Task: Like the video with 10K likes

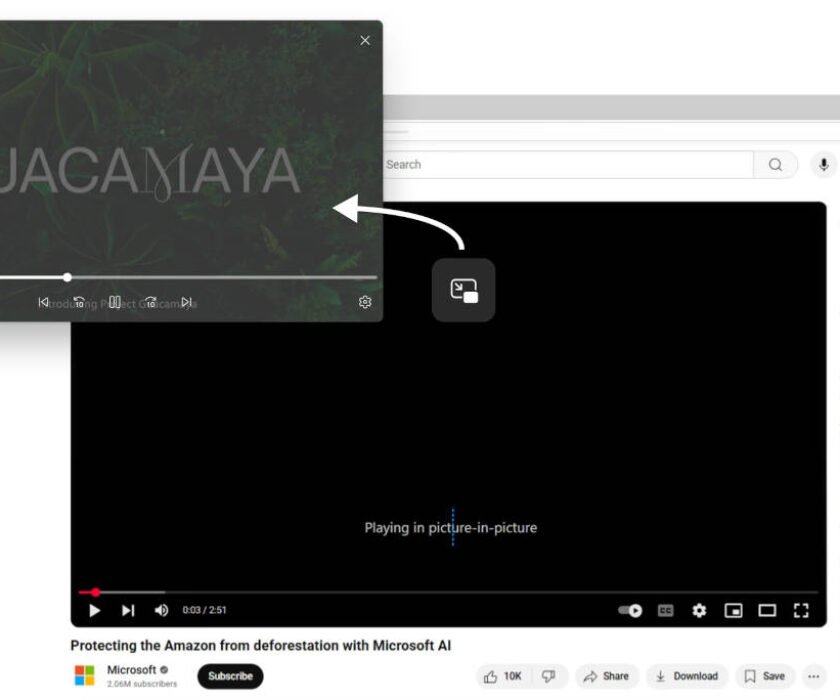Action: click(x=503, y=676)
